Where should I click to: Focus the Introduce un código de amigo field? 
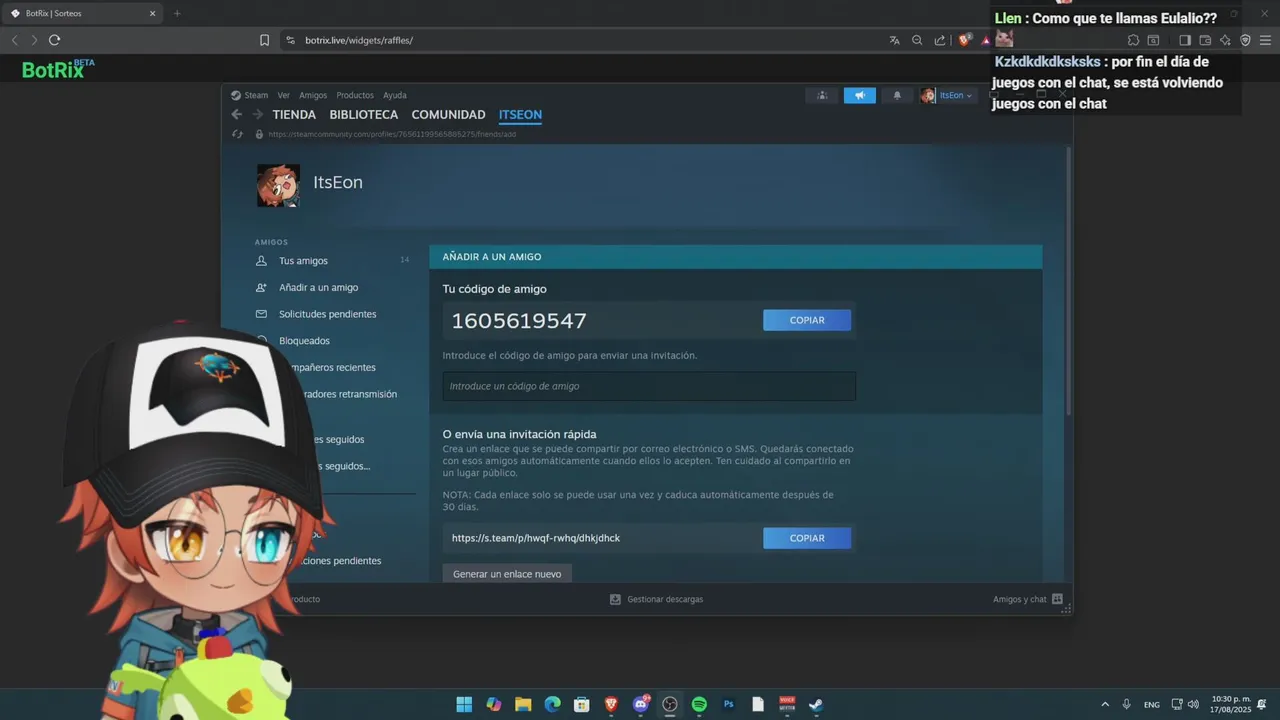click(649, 386)
